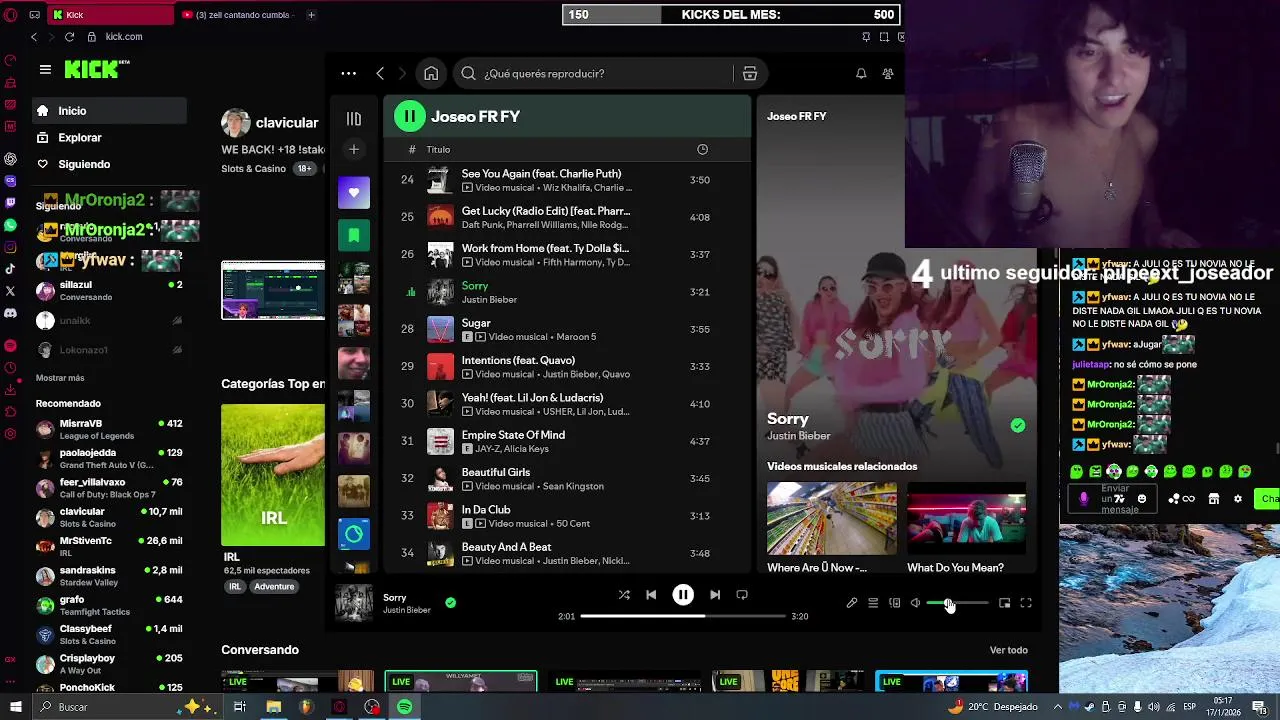The image size is (1280, 720).
Task: Open connect to a device icon
Action: pyautogui.click(x=894, y=603)
